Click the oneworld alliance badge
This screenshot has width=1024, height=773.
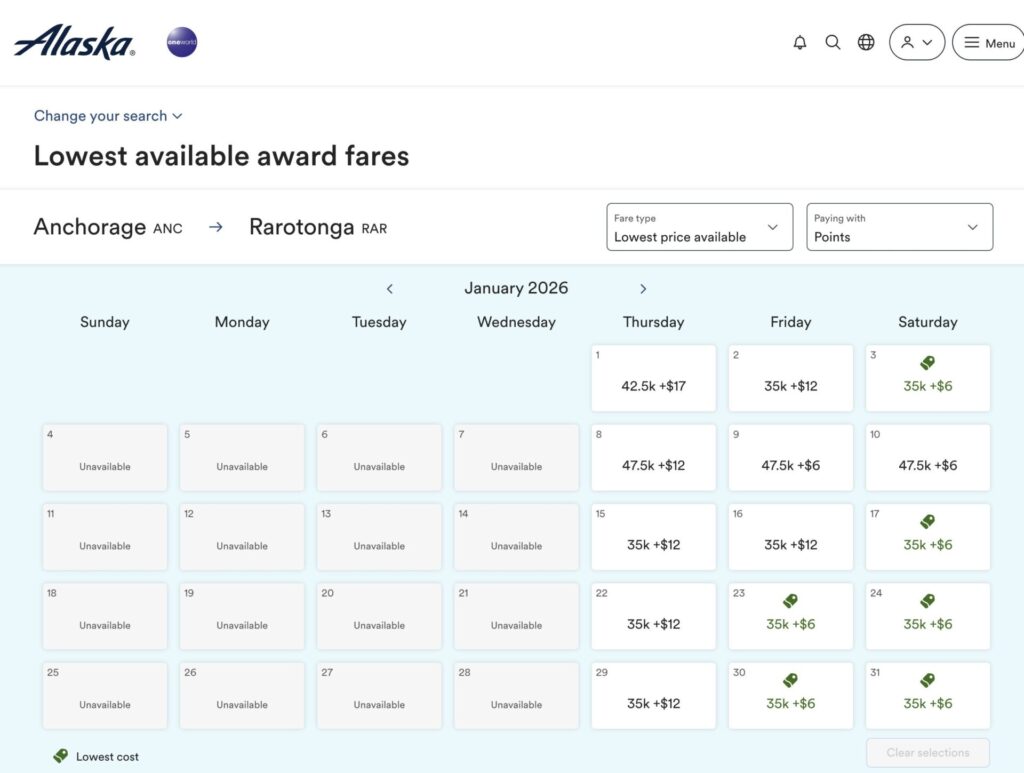coord(181,42)
